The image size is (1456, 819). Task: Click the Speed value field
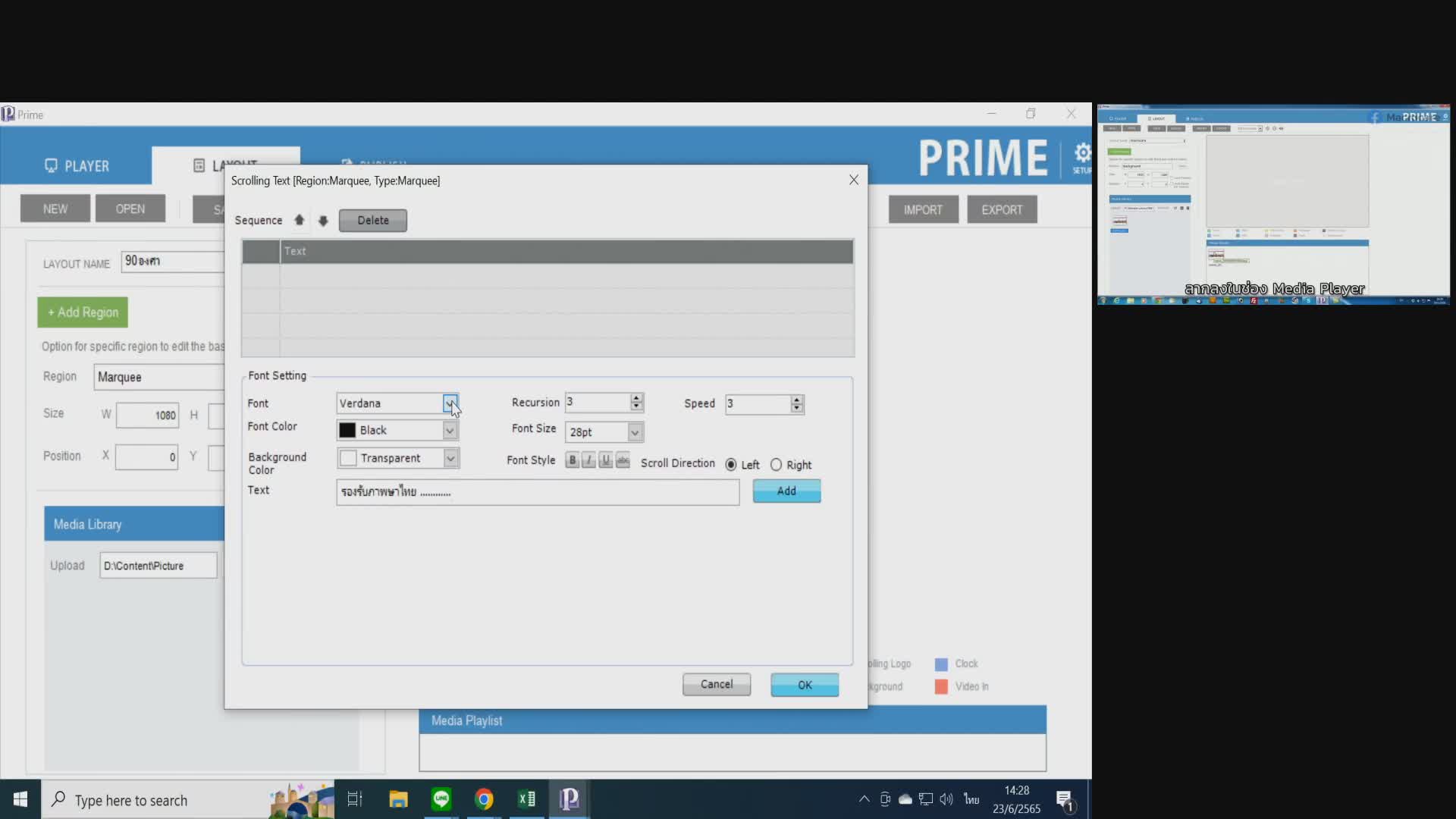pyautogui.click(x=758, y=404)
